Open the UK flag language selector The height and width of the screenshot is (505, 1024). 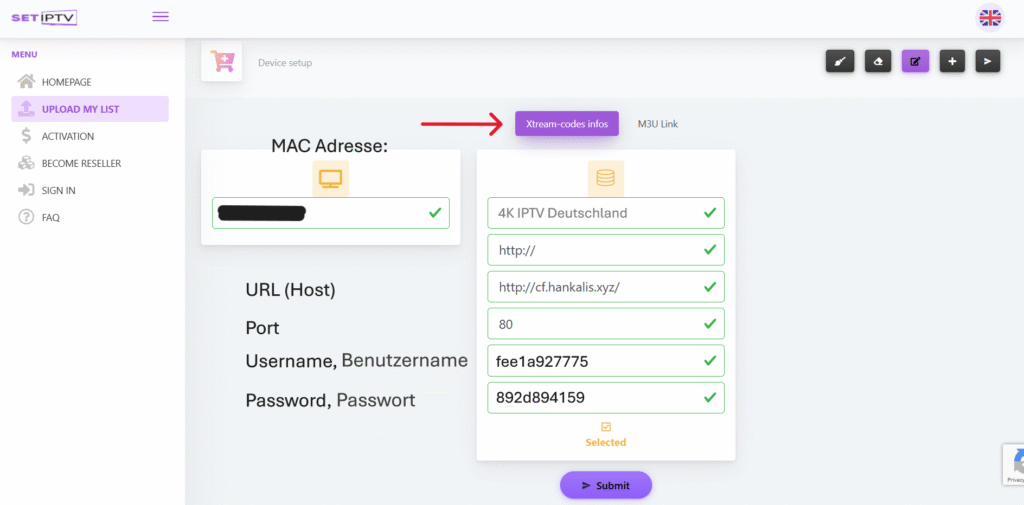pyautogui.click(x=989, y=18)
